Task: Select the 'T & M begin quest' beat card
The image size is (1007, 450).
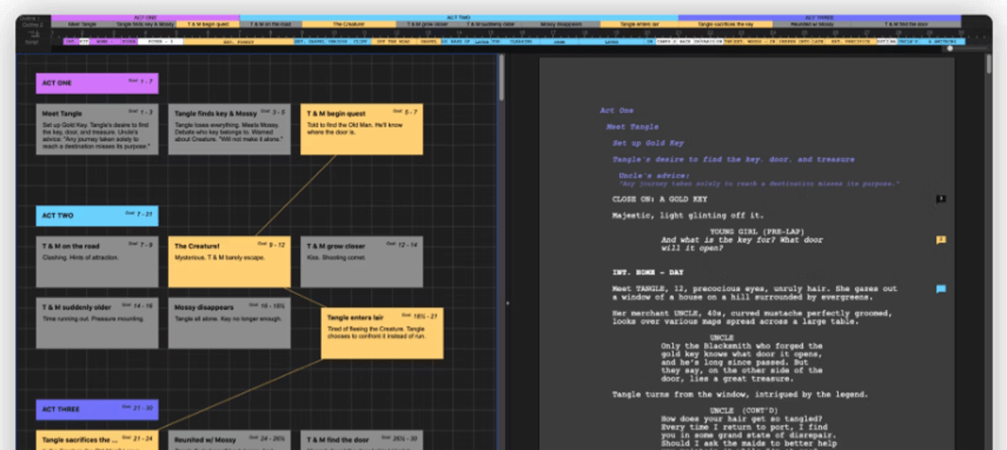Action: click(x=362, y=129)
